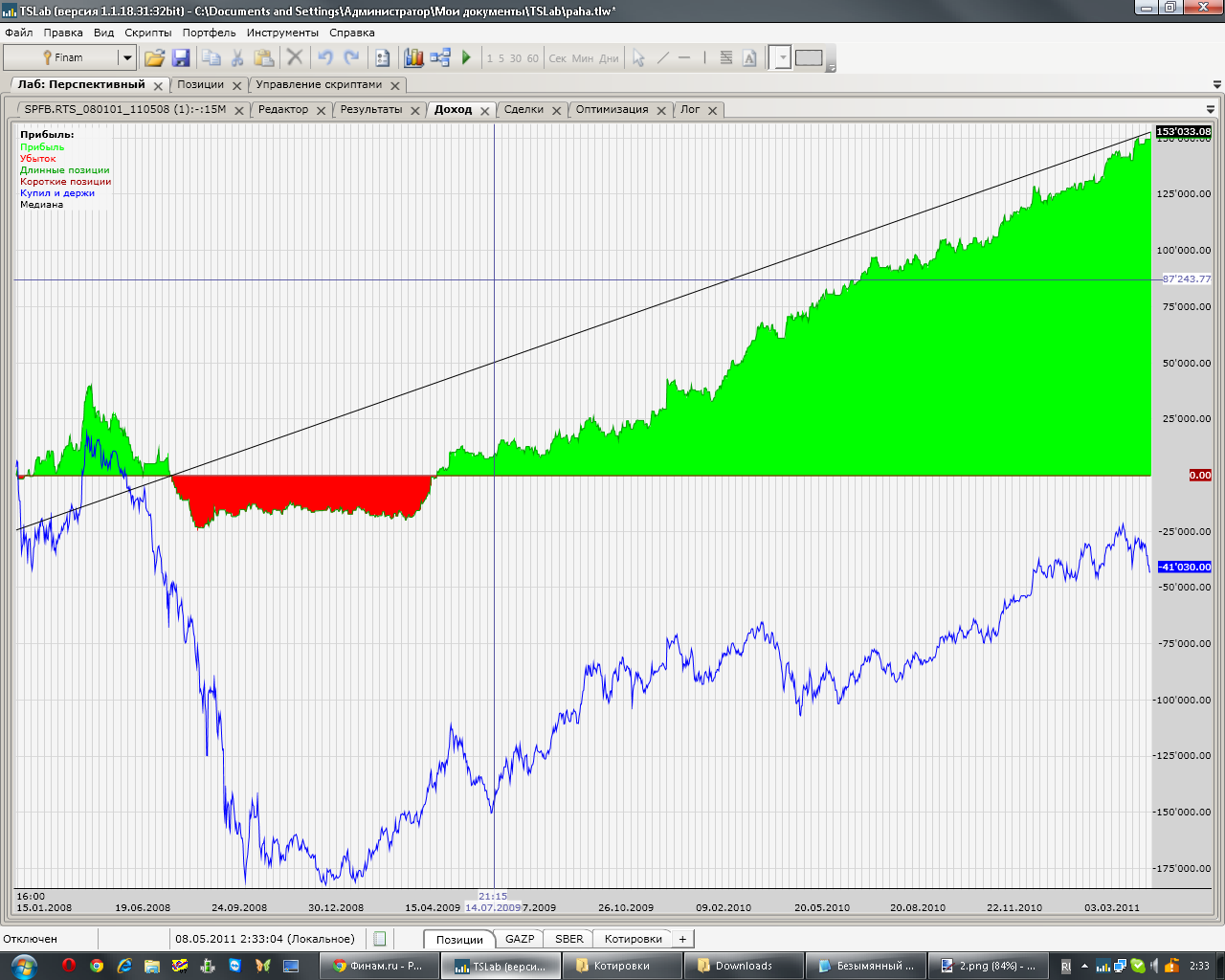Select the text label tool icon
This screenshot has width=1225, height=980.
(749, 57)
